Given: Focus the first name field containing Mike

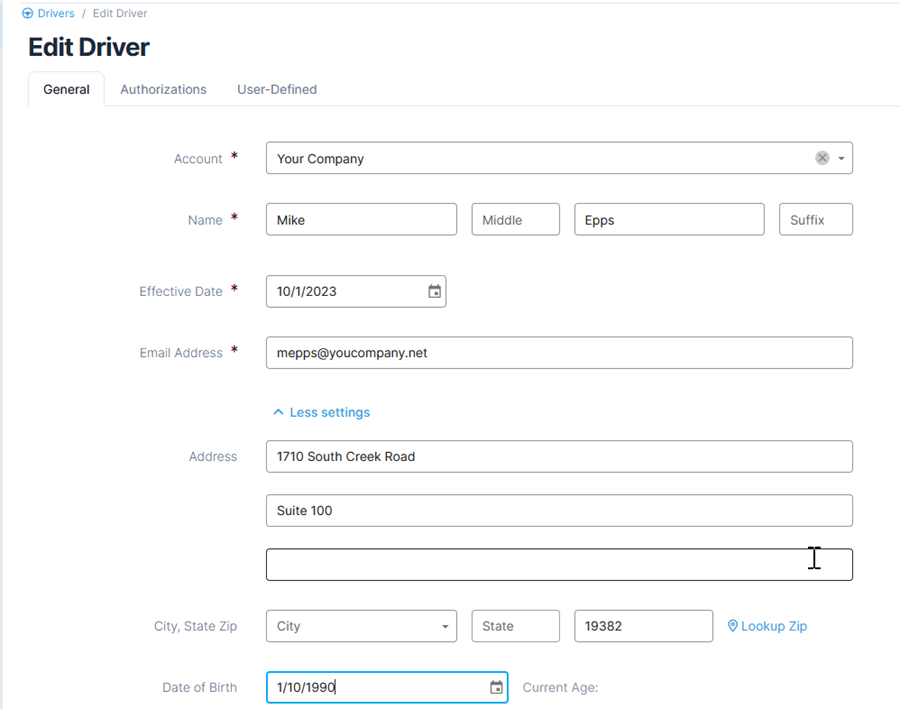Looking at the screenshot, I should pyautogui.click(x=362, y=219).
